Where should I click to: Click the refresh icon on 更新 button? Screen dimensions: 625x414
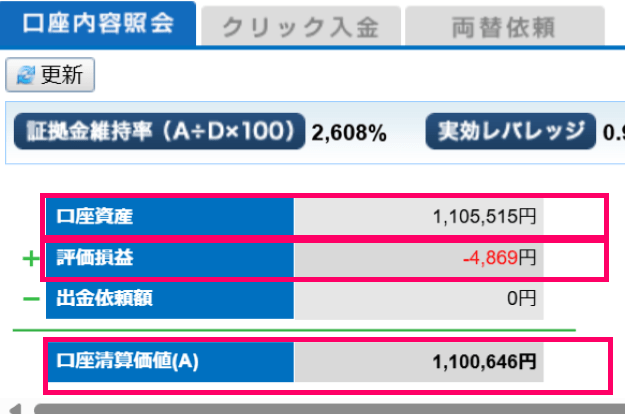25,76
